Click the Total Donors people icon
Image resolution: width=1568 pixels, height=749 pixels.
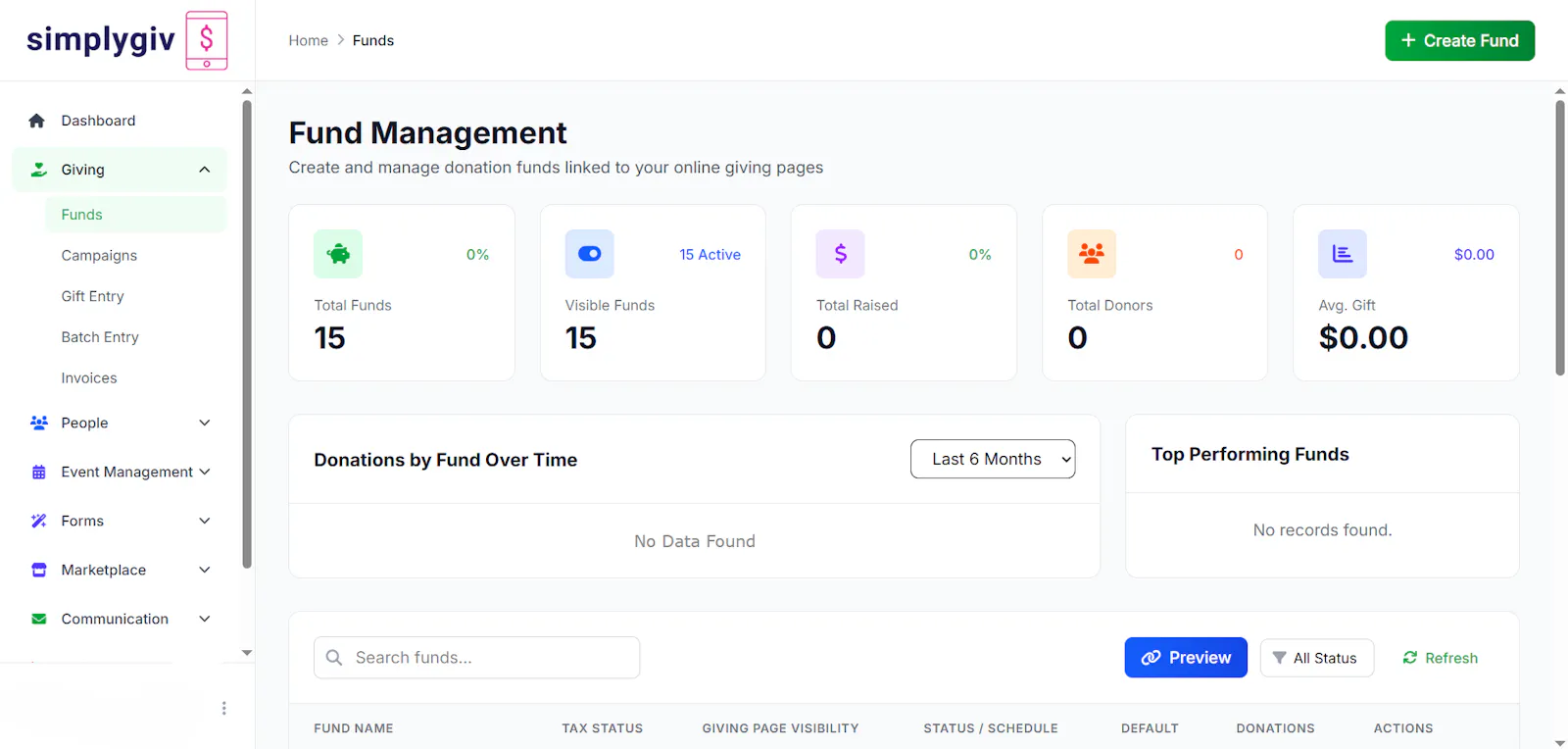(1092, 254)
